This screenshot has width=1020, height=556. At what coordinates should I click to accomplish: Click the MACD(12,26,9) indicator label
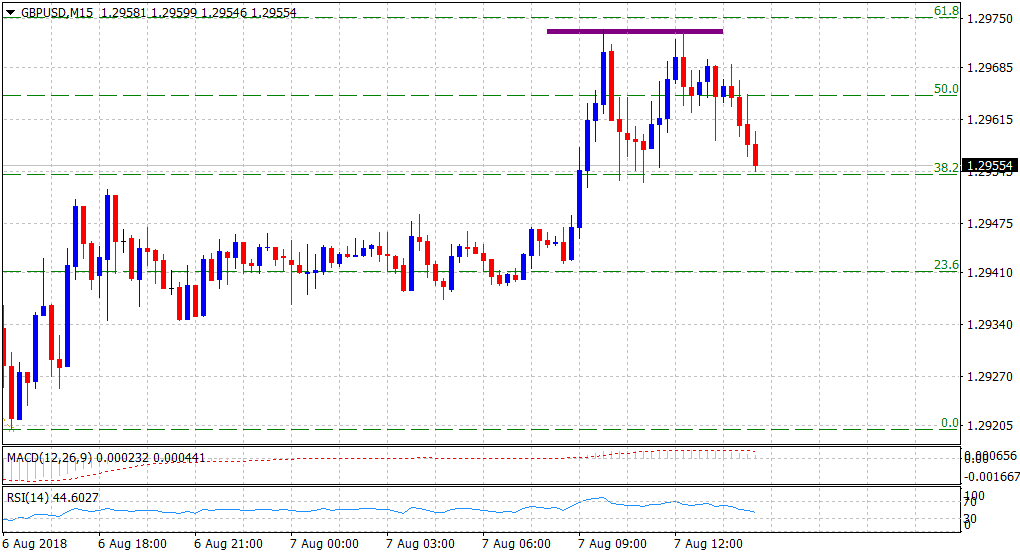pos(48,457)
